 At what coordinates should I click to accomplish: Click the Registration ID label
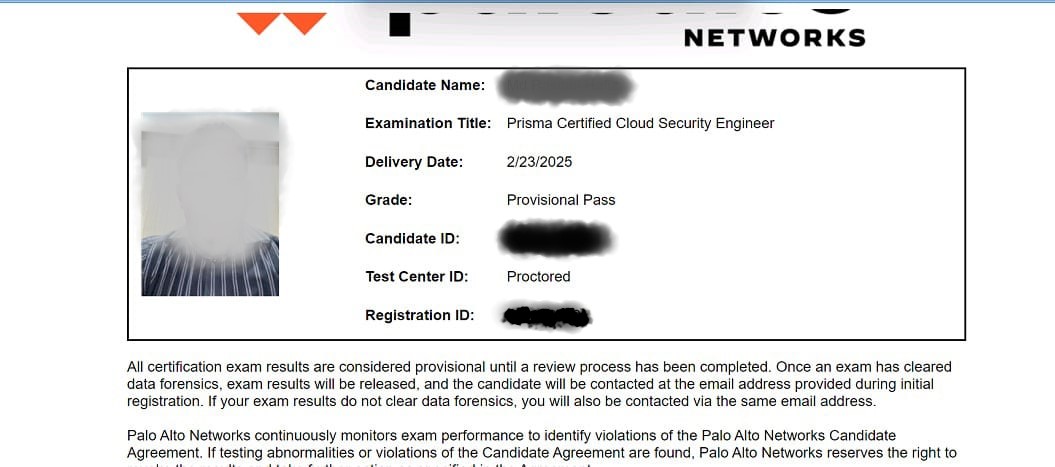click(x=419, y=316)
